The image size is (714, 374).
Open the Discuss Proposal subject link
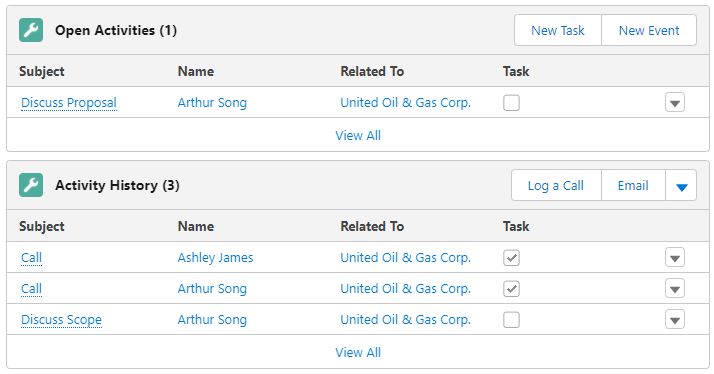(69, 102)
